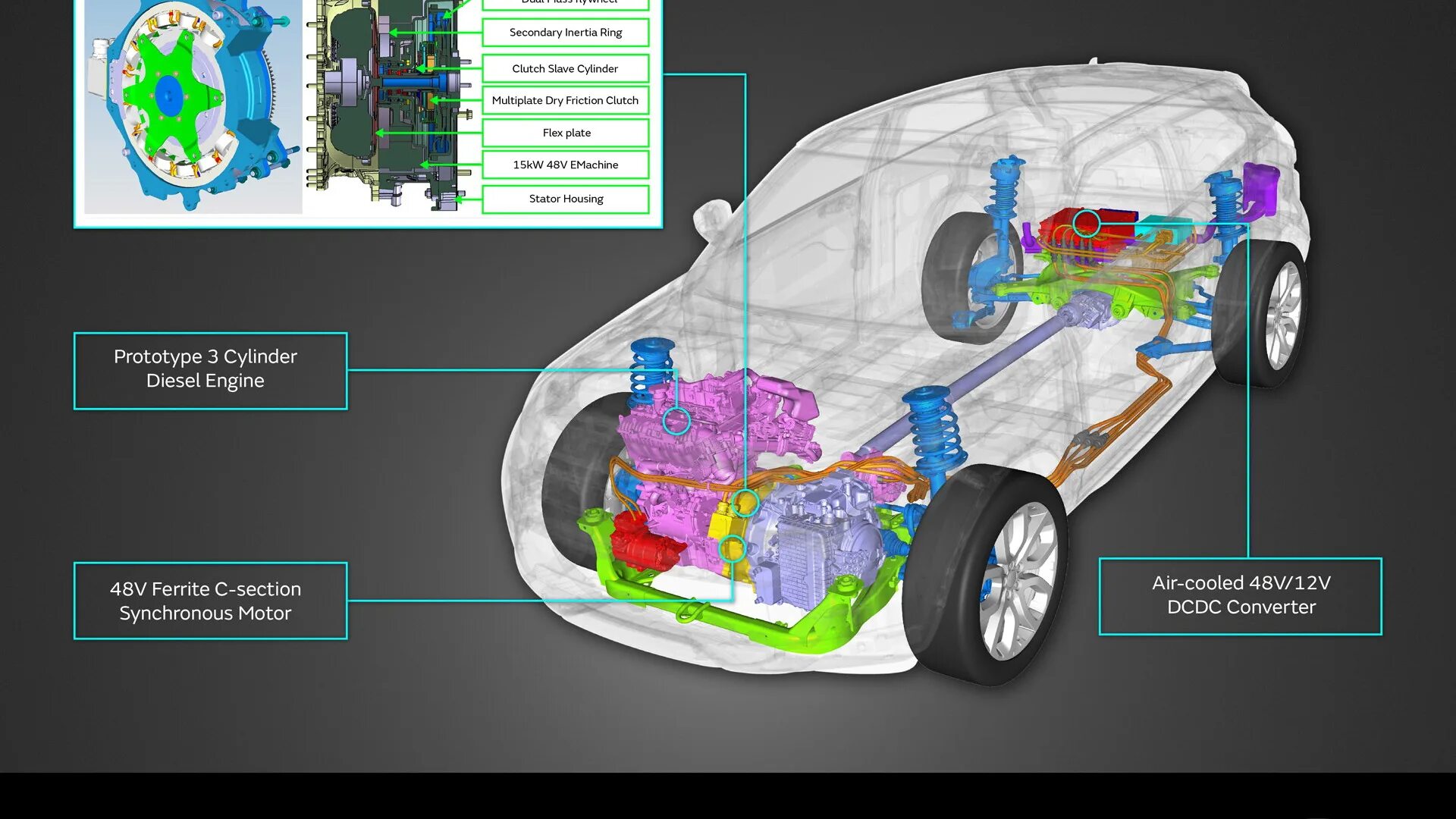
Task: Click the purple component at the car's rear
Action: click(1260, 186)
